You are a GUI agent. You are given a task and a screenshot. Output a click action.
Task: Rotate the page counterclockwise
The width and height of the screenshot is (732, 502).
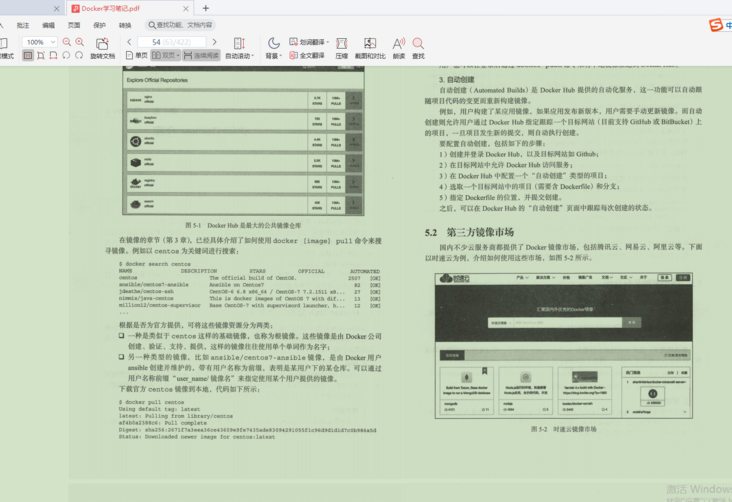click(66, 56)
